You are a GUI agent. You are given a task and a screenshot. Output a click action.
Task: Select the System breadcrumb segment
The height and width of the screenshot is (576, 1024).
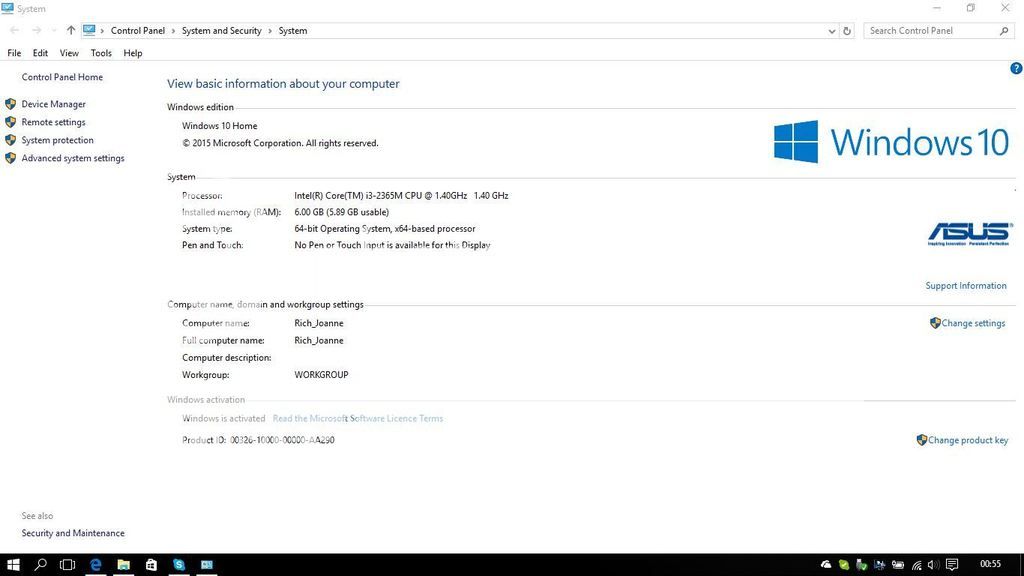click(x=293, y=31)
